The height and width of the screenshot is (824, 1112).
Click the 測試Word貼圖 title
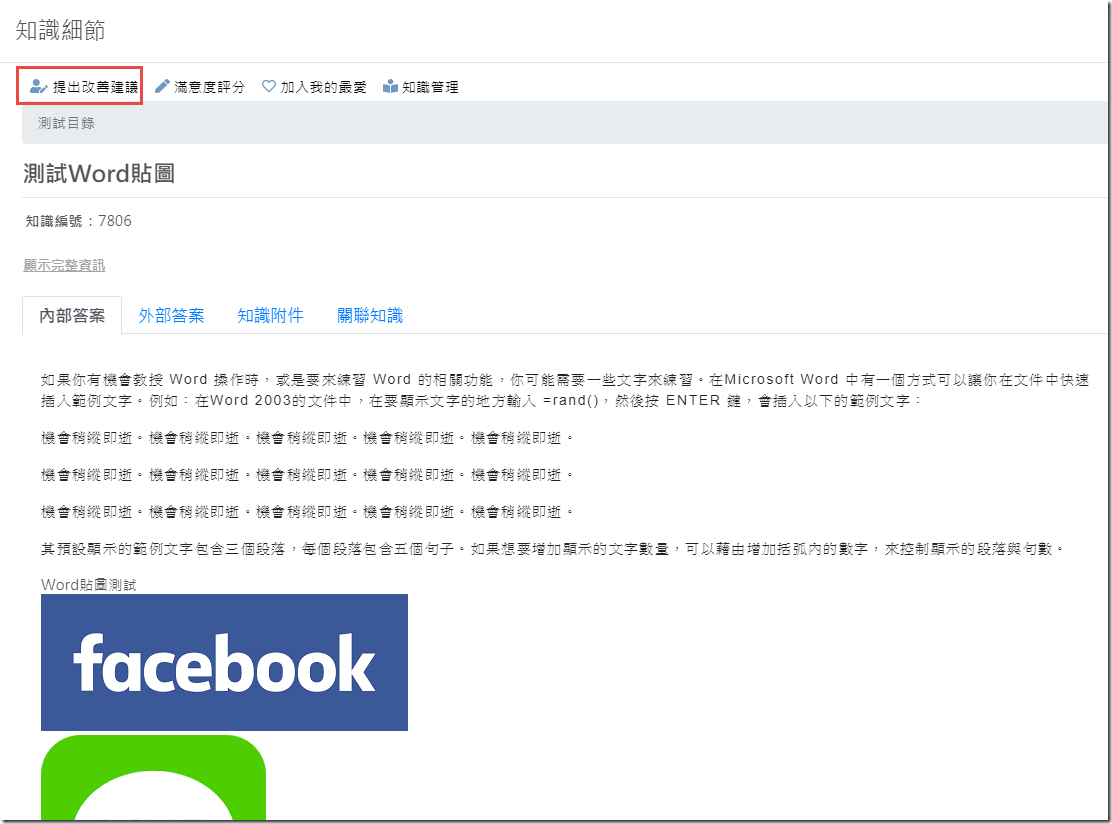99,174
